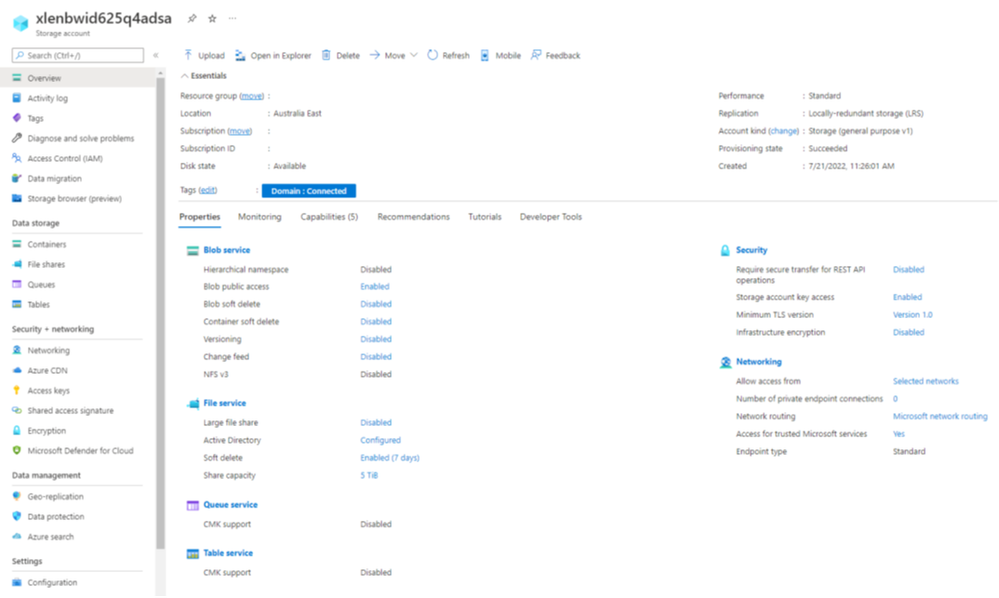
Task: Click Soft delete Enabled (7 days)
Action: pyautogui.click(x=390, y=458)
